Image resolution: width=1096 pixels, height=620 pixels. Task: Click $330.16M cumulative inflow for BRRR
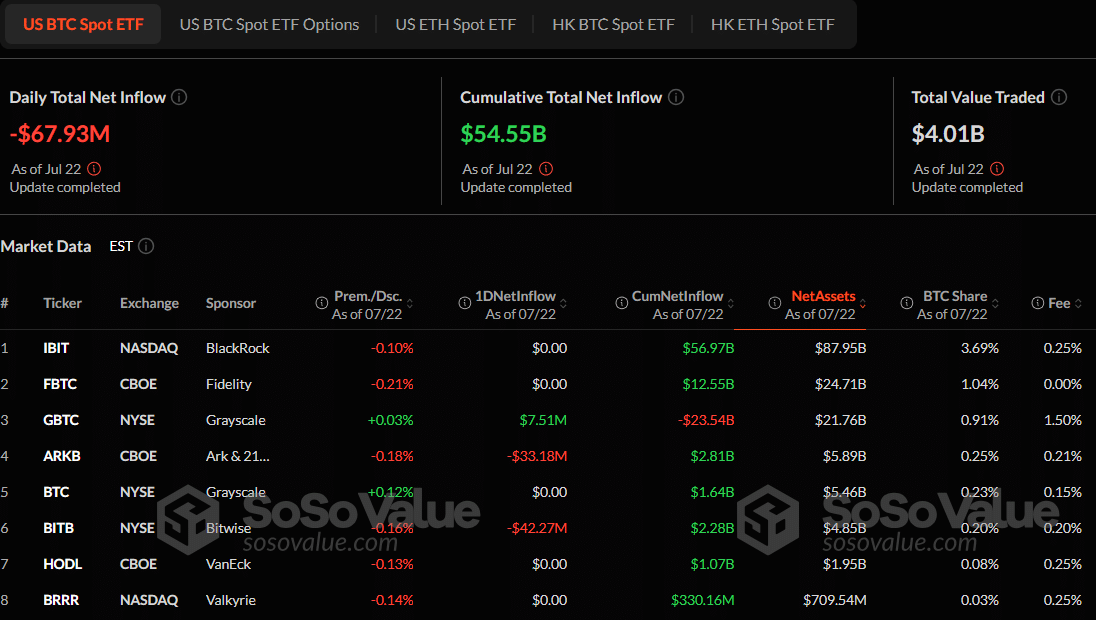click(x=702, y=600)
